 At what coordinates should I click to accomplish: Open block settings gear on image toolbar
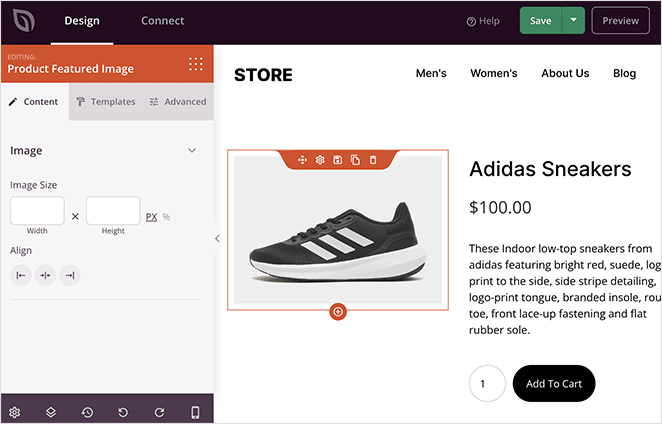tap(320, 160)
